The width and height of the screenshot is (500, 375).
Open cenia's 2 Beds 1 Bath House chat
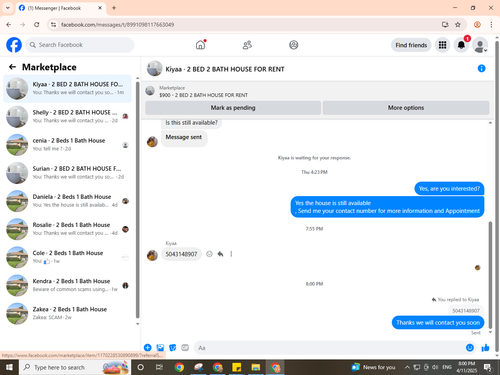point(68,145)
